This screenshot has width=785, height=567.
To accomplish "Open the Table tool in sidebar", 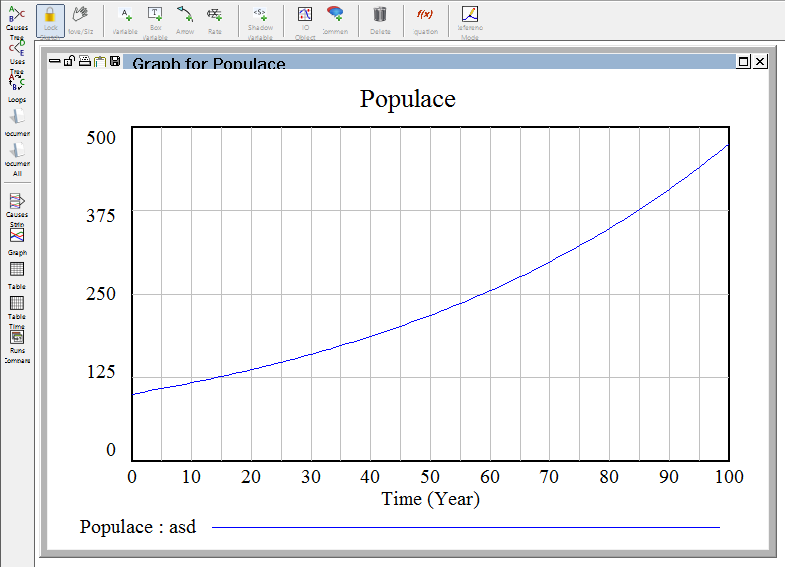I will coord(17,273).
